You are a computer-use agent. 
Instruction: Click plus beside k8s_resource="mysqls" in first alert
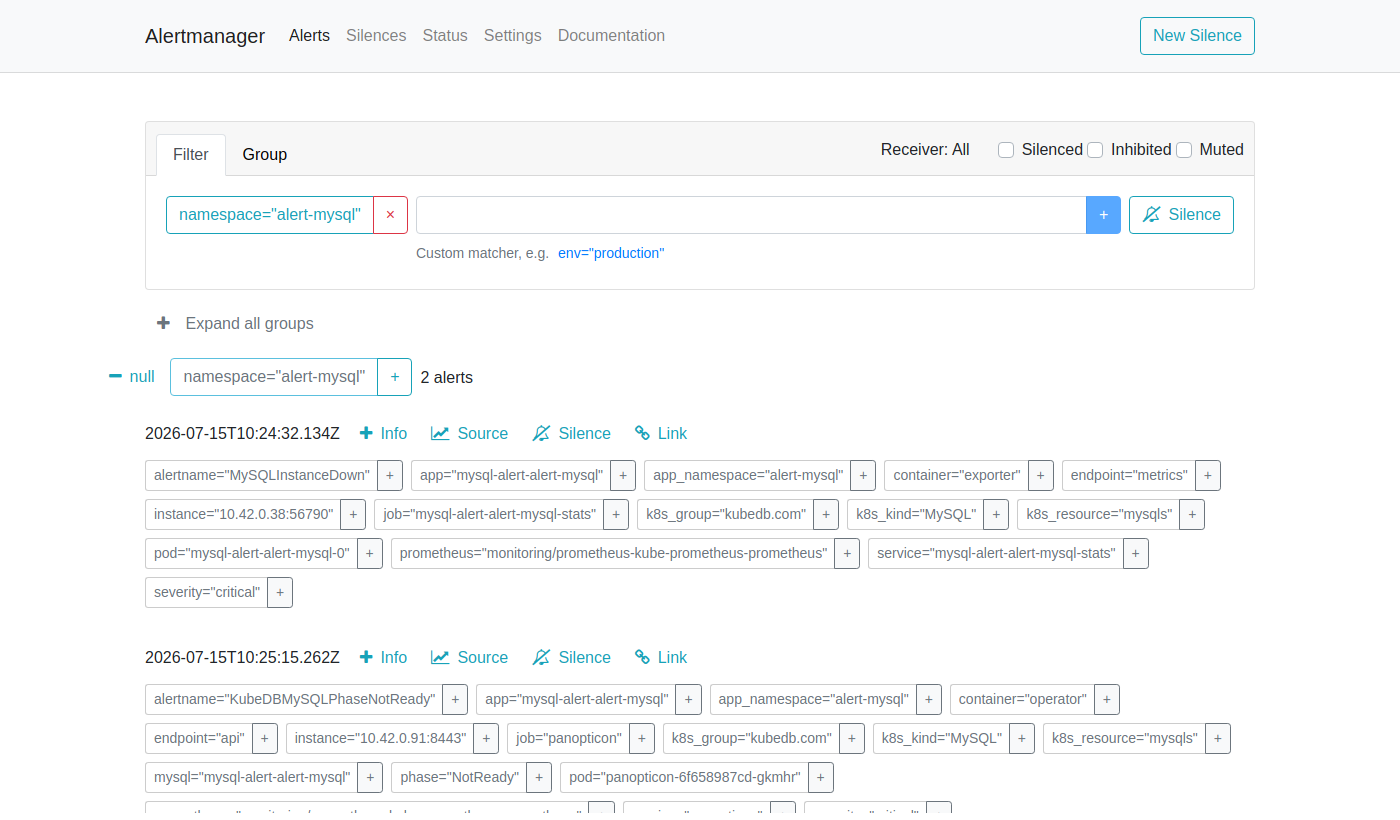click(1192, 514)
